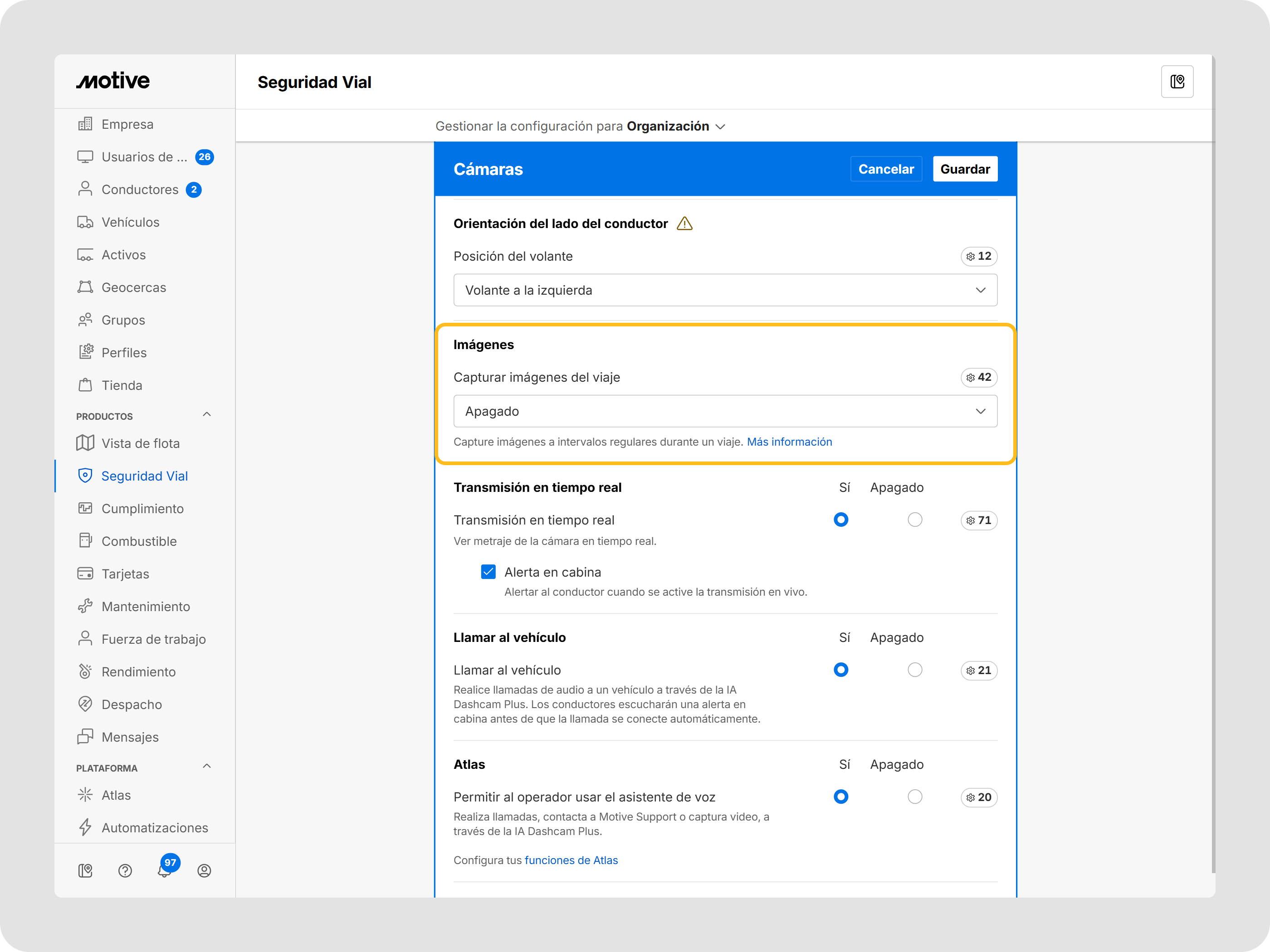Open the Posición del volante dropdown
The height and width of the screenshot is (952, 1270).
click(725, 290)
